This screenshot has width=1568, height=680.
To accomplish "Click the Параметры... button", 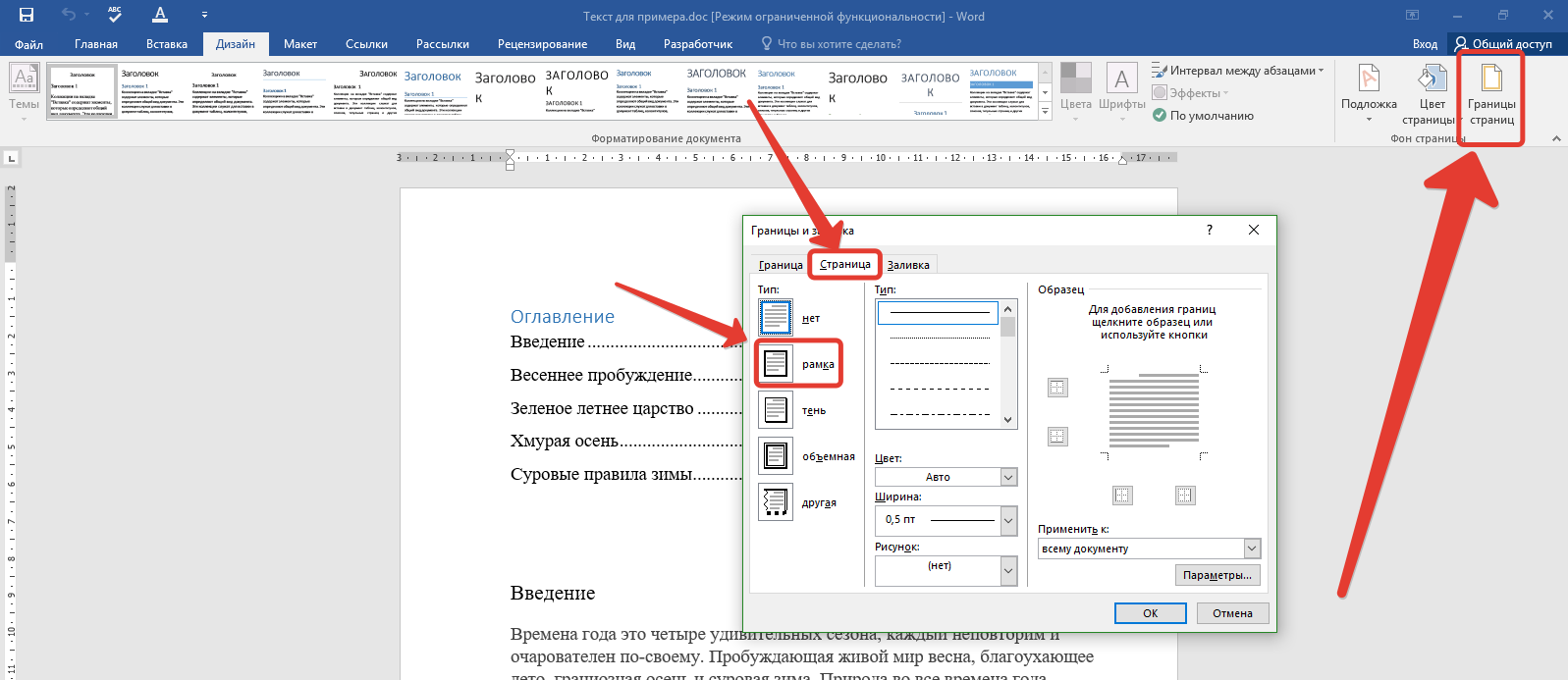I will click(1217, 575).
